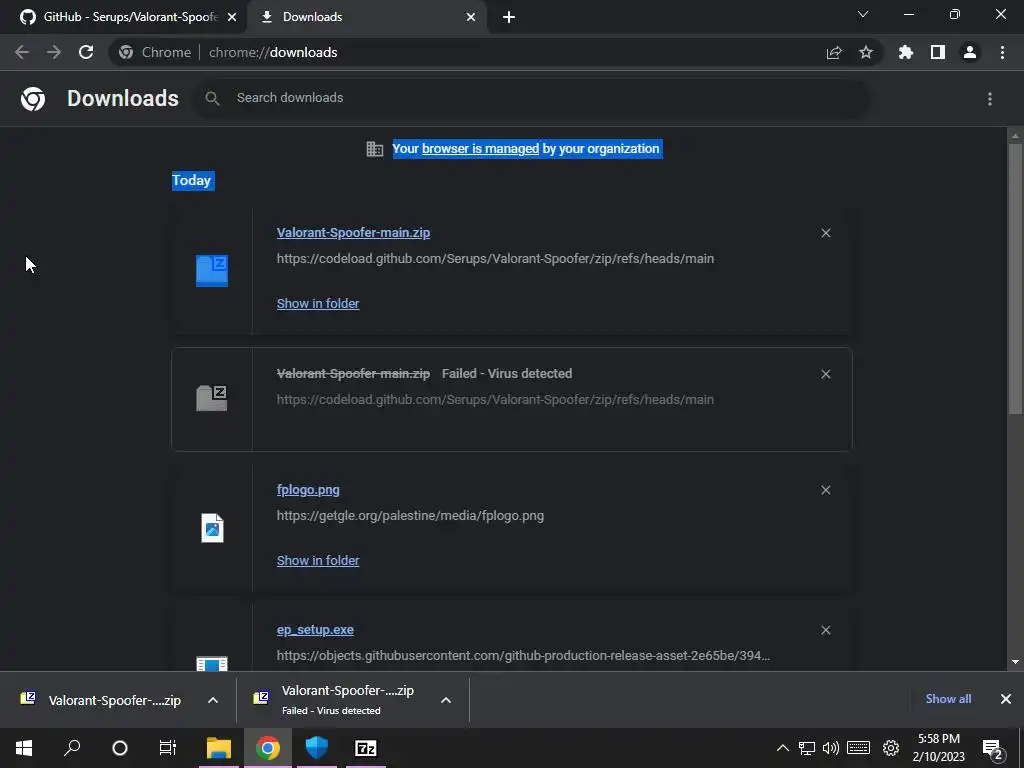Show in folder for fplogo.png
Viewport: 1024px width, 768px height.
click(x=318, y=561)
